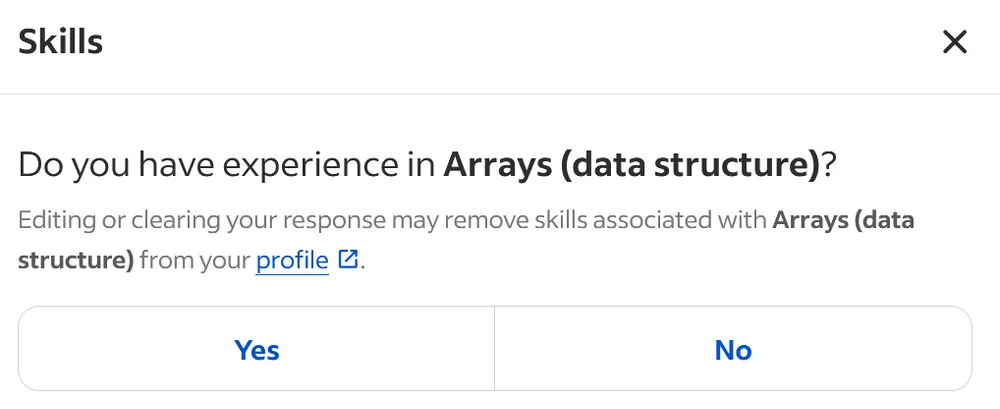Open profile in new tab via arrow-box icon

point(347,260)
